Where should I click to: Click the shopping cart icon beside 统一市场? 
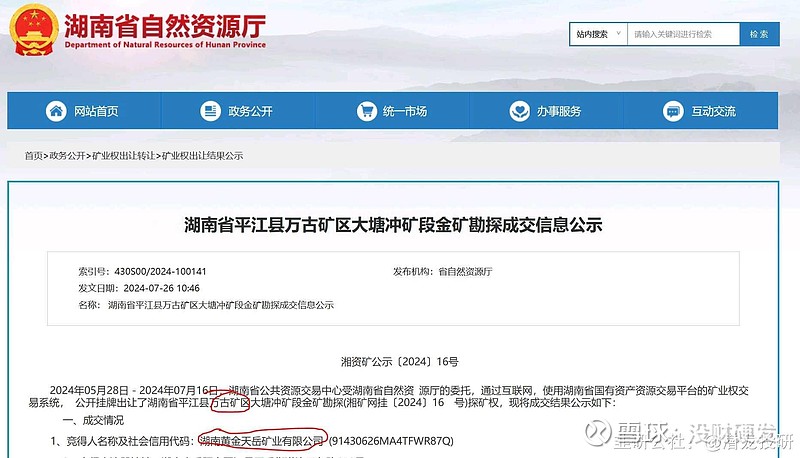pyautogui.click(x=366, y=111)
